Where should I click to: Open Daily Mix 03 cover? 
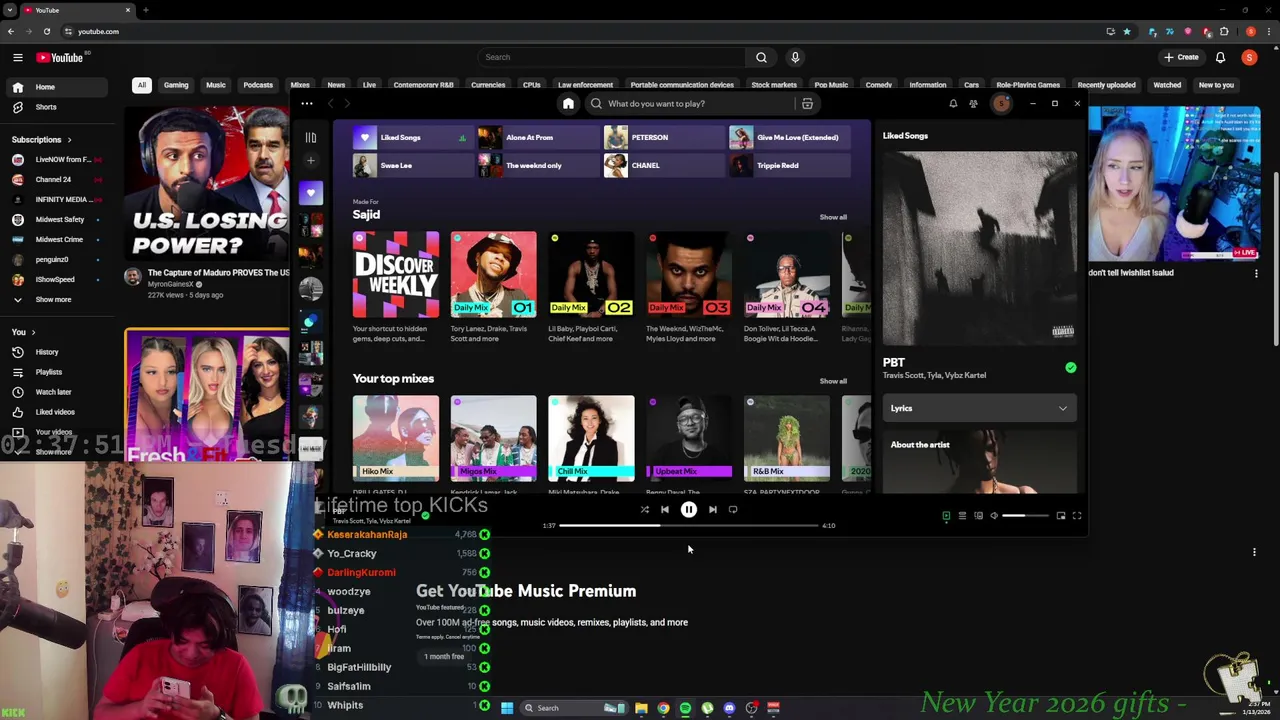pyautogui.click(x=689, y=274)
